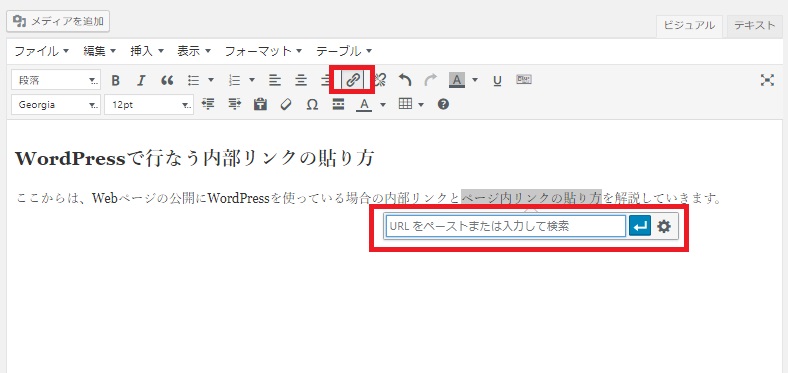Toggle bold formatting

116,80
